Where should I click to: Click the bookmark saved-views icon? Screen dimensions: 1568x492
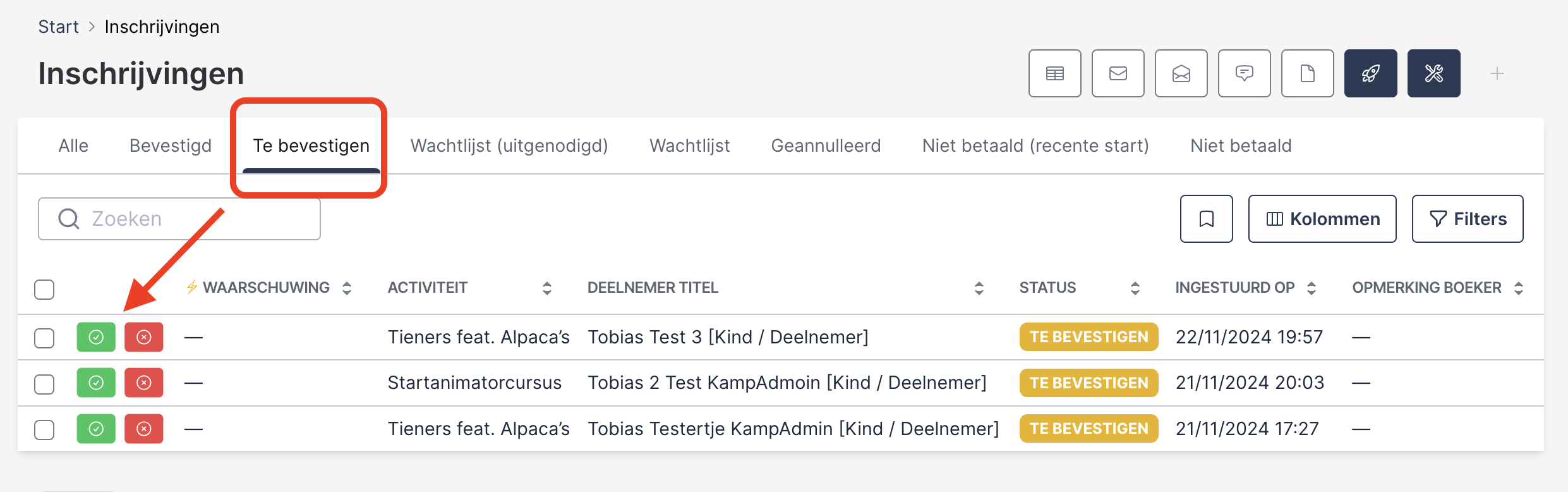pos(1206,219)
